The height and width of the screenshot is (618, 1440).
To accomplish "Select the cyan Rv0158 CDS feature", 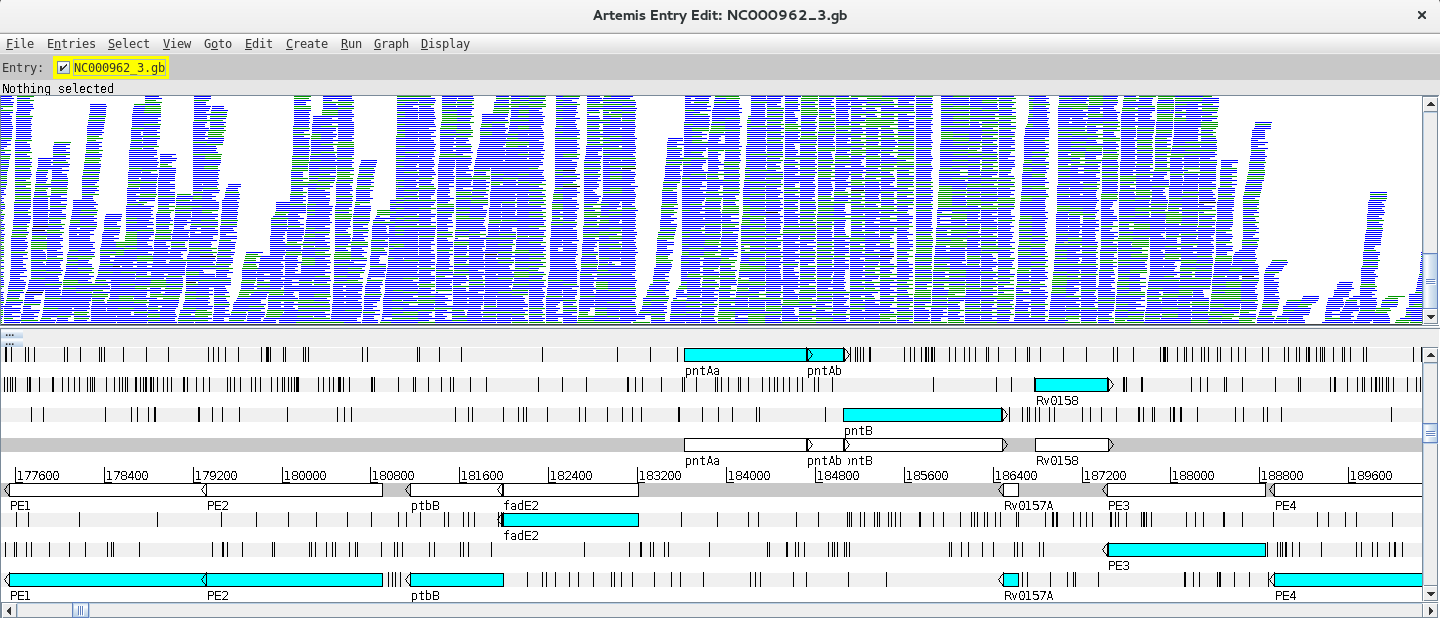I will click(1071, 385).
